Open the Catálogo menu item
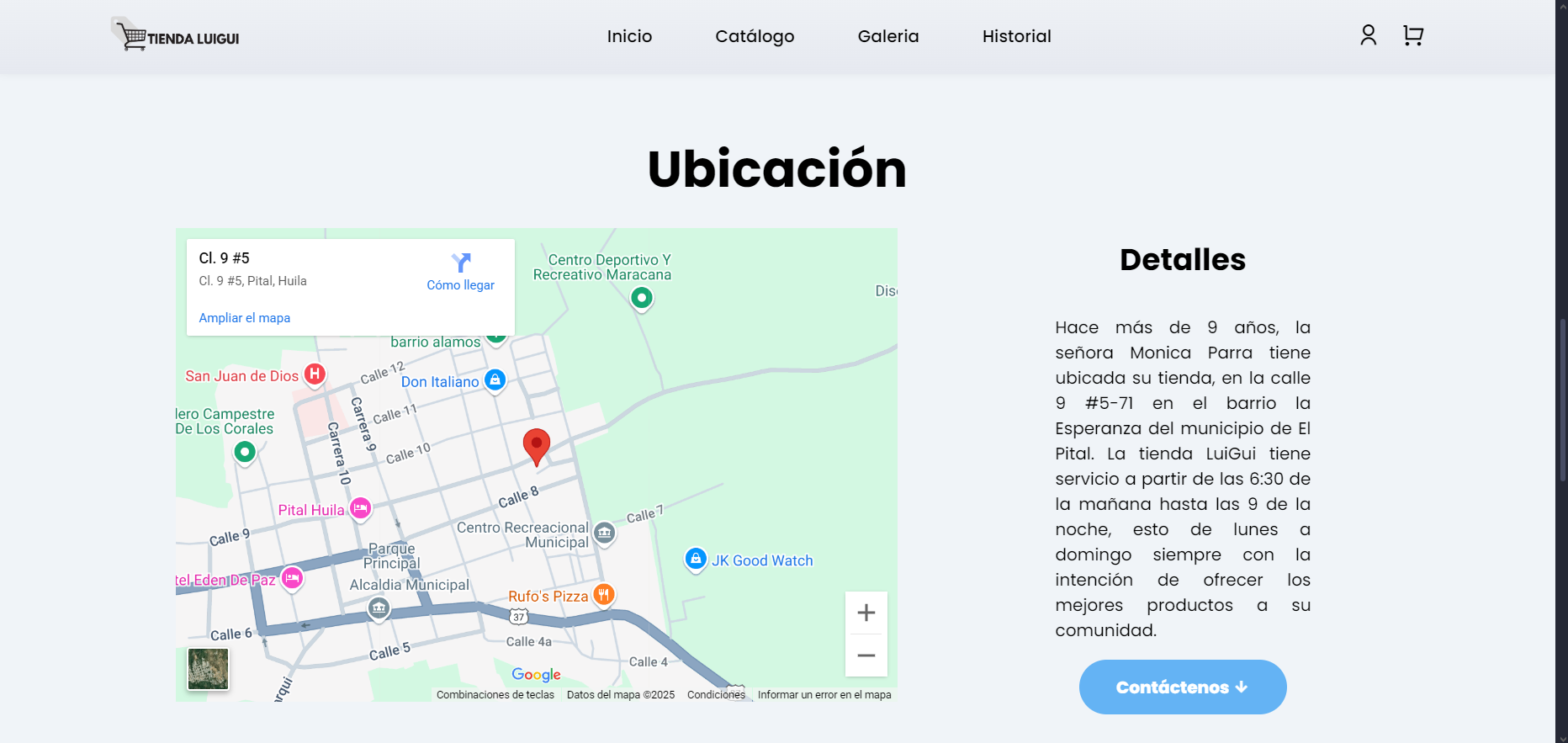The width and height of the screenshot is (1568, 743). click(x=755, y=36)
